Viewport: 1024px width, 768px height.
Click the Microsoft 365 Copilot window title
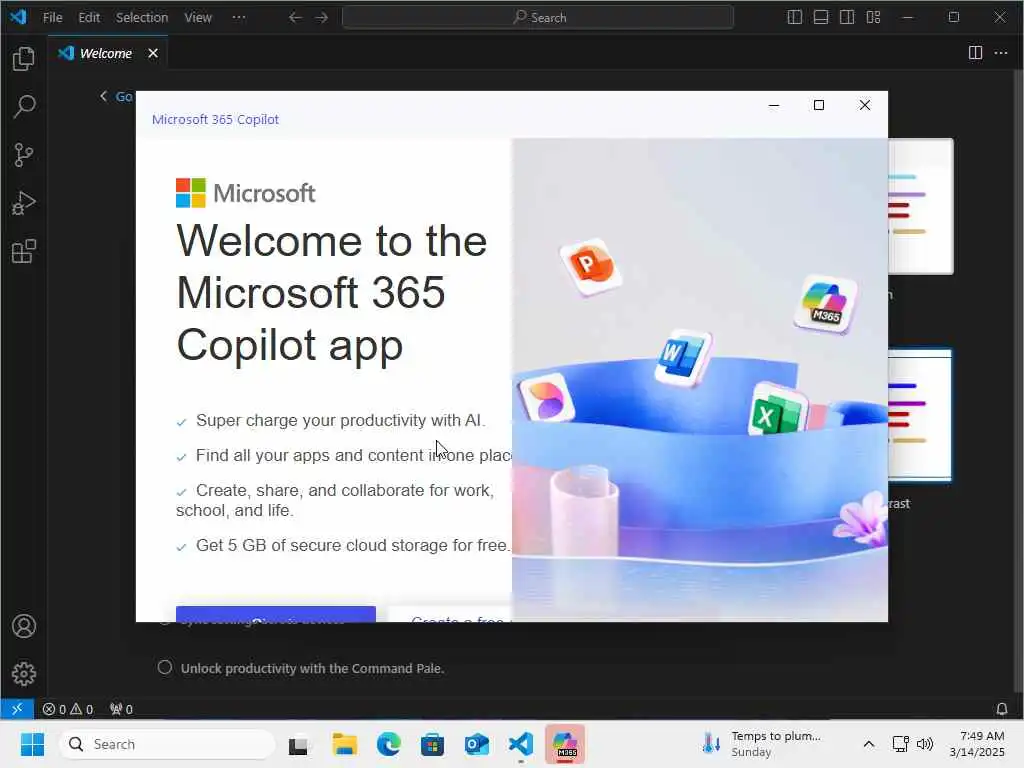(x=215, y=120)
